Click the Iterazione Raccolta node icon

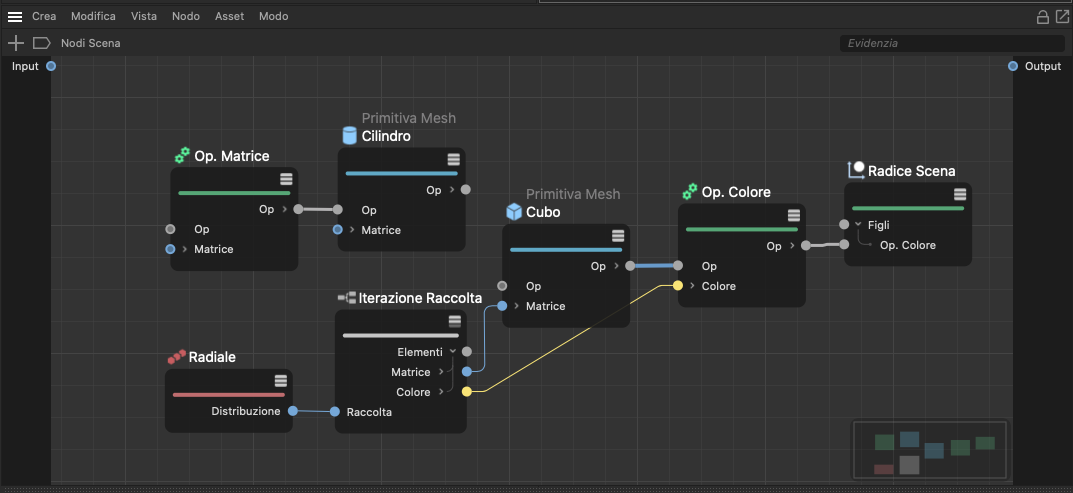click(x=347, y=298)
